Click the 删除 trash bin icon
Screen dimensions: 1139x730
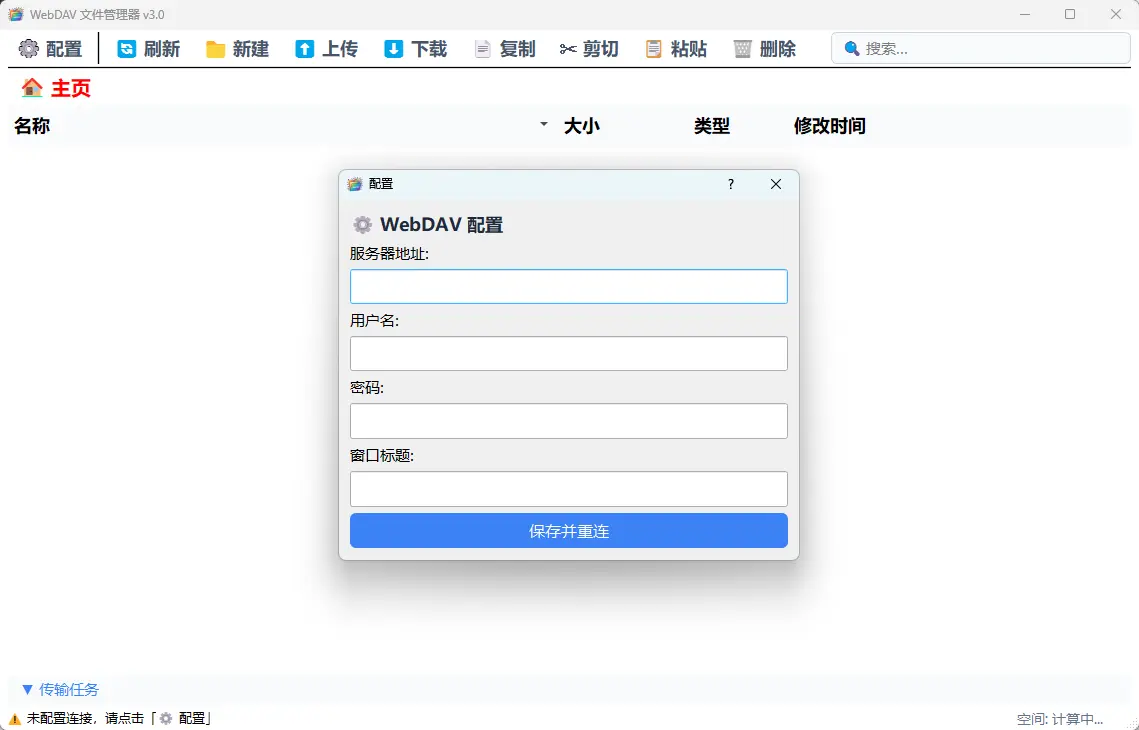pyautogui.click(x=742, y=49)
